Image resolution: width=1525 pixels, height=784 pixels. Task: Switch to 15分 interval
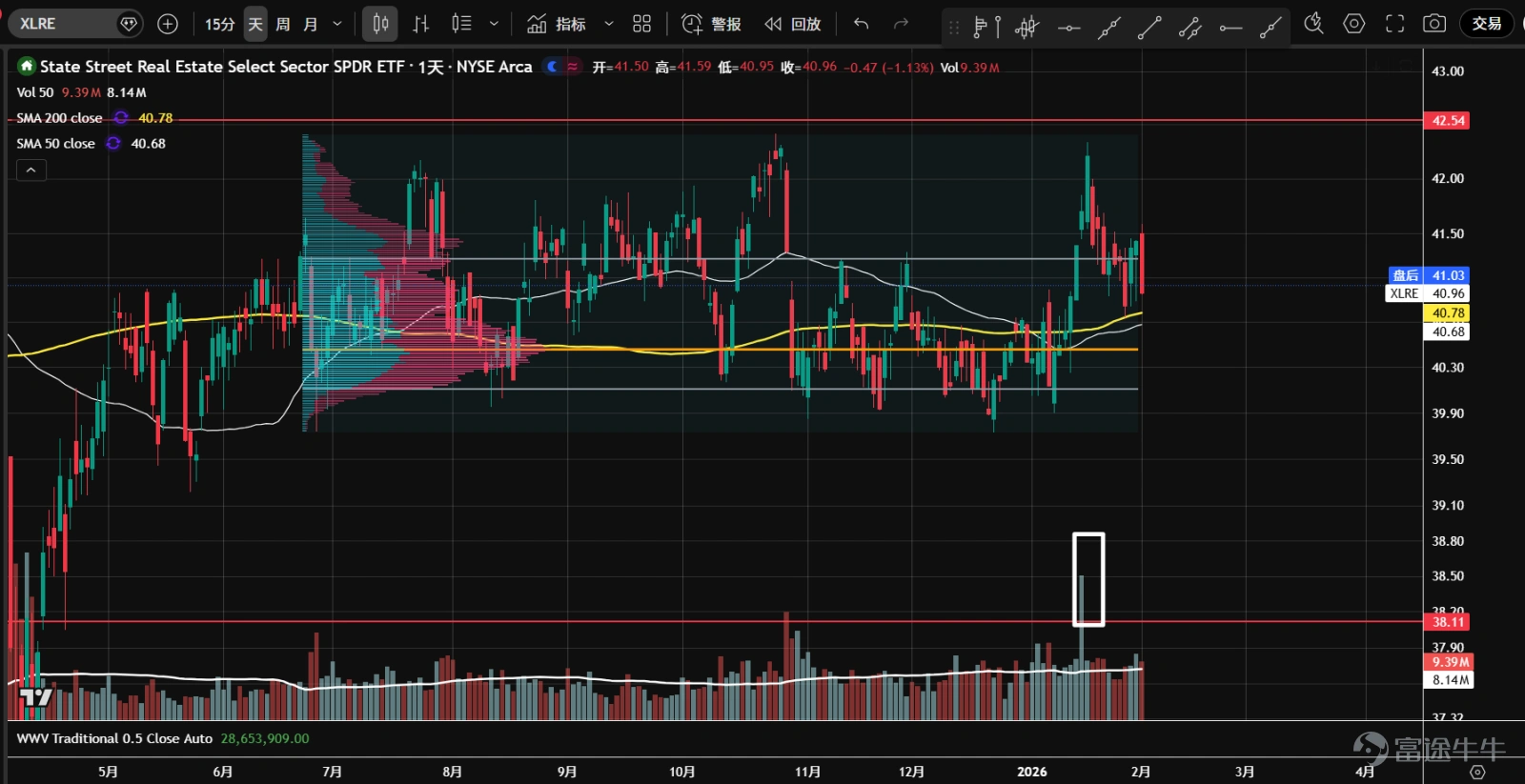pos(219,24)
